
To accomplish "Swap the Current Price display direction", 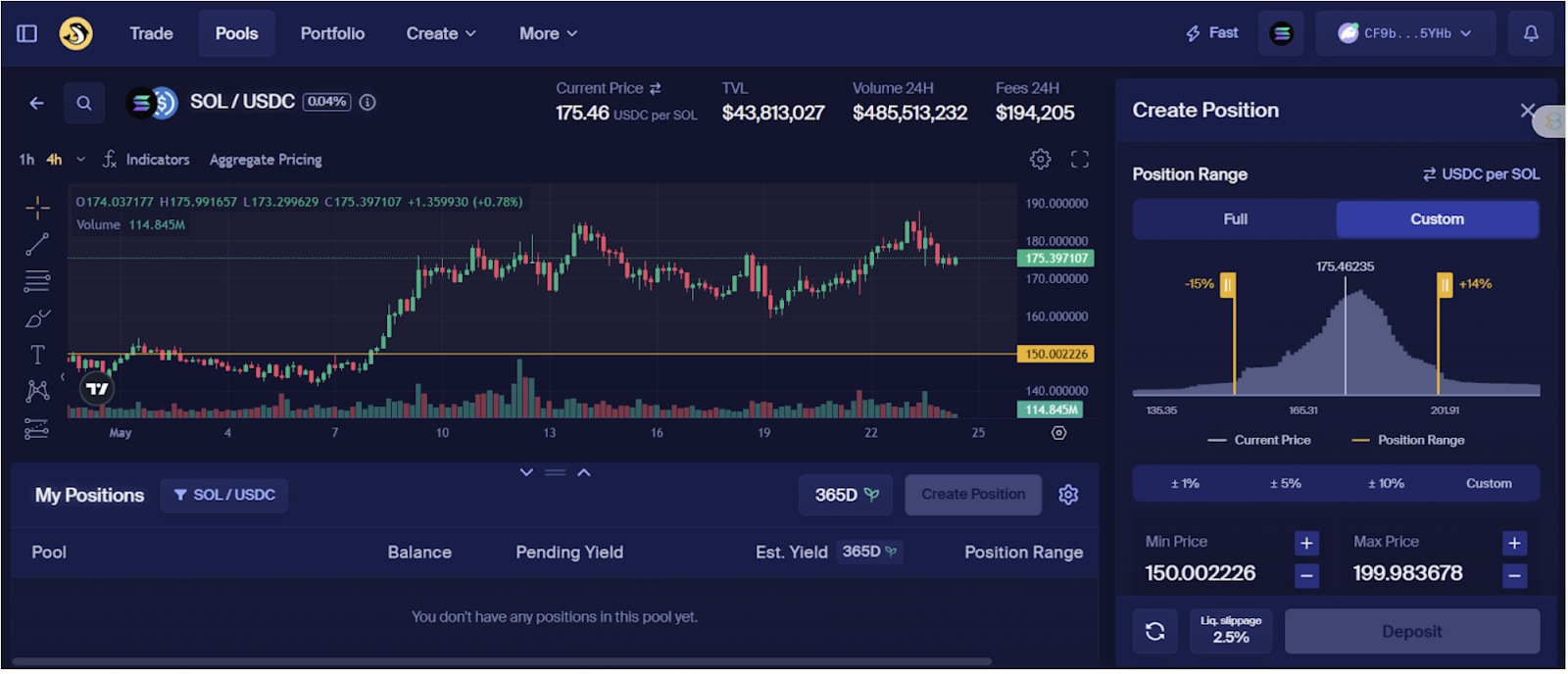I will point(655,88).
